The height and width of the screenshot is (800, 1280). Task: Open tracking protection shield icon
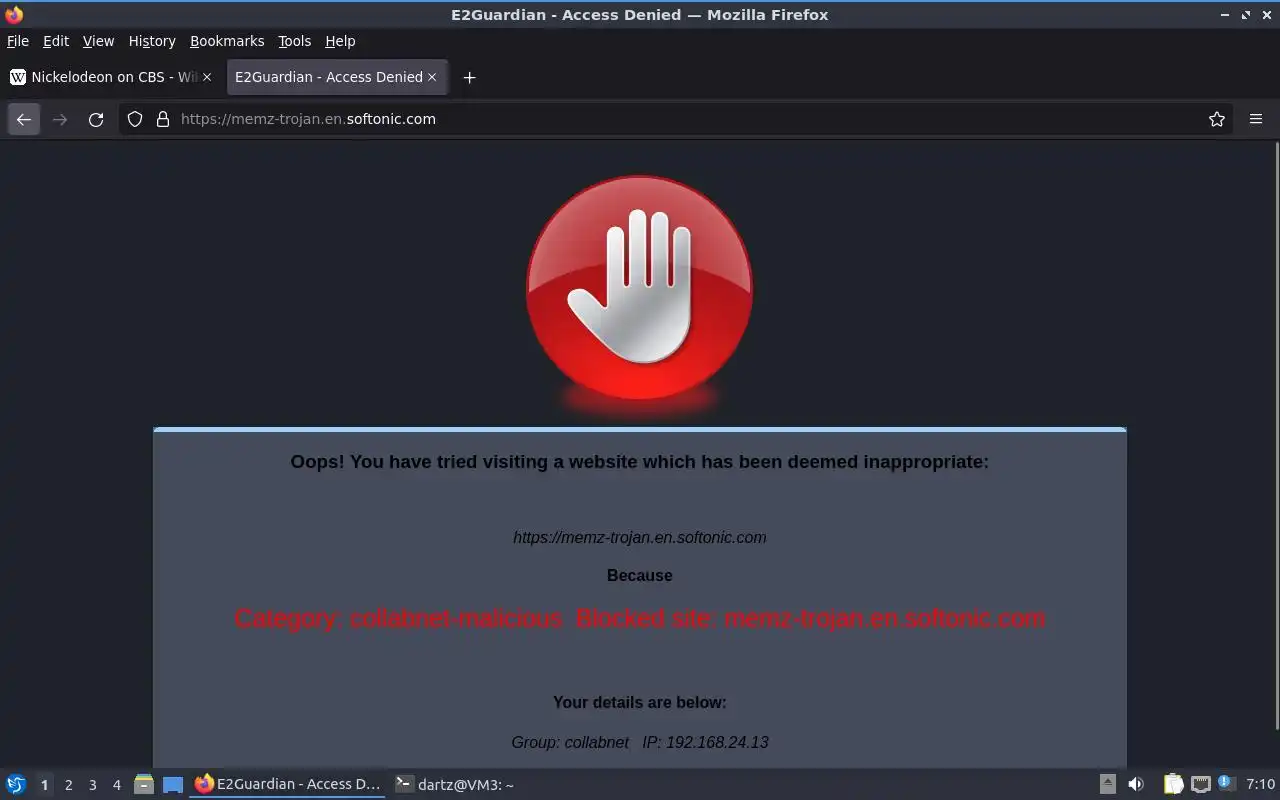pos(135,119)
